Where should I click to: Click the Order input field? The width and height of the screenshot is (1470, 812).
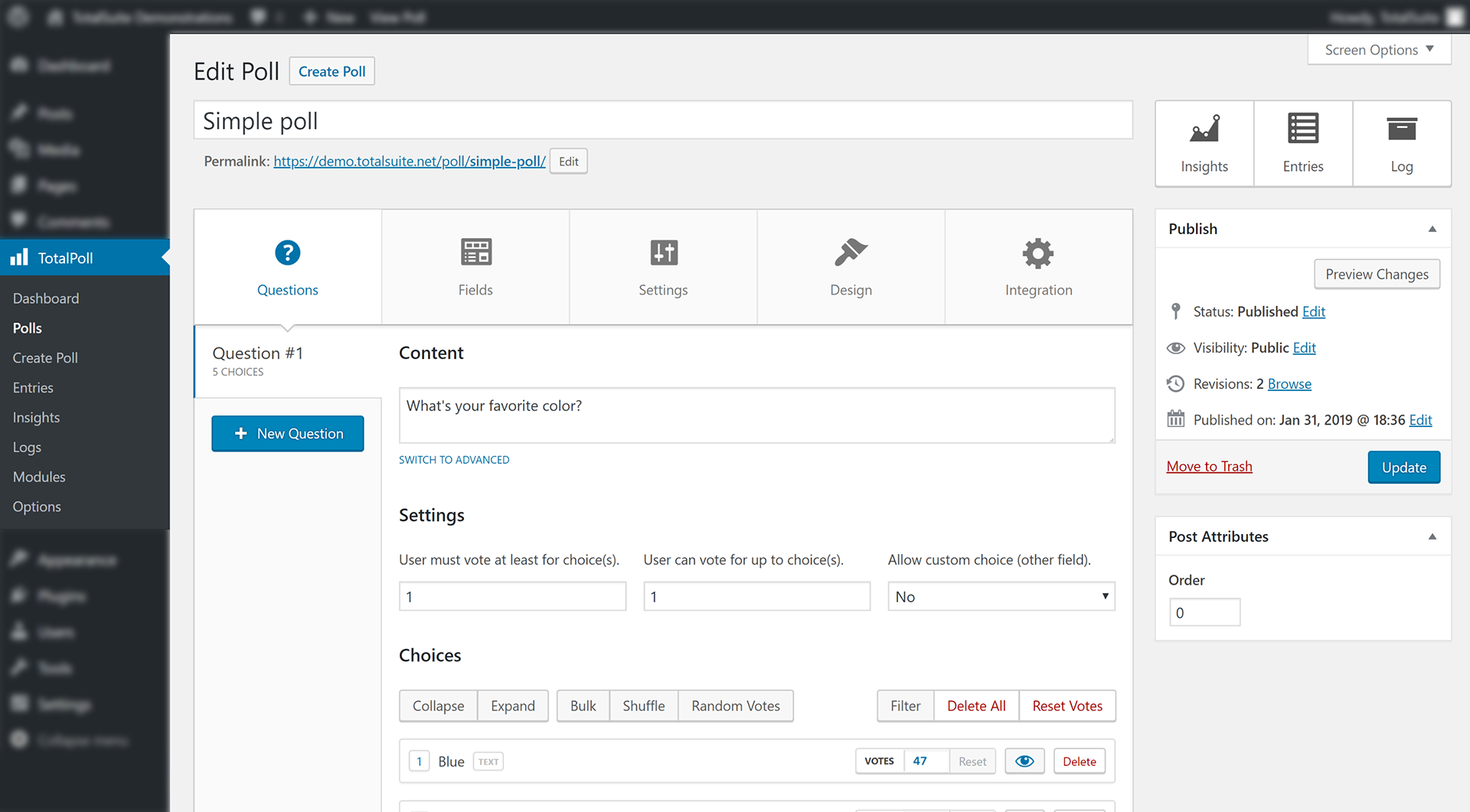coord(1204,612)
